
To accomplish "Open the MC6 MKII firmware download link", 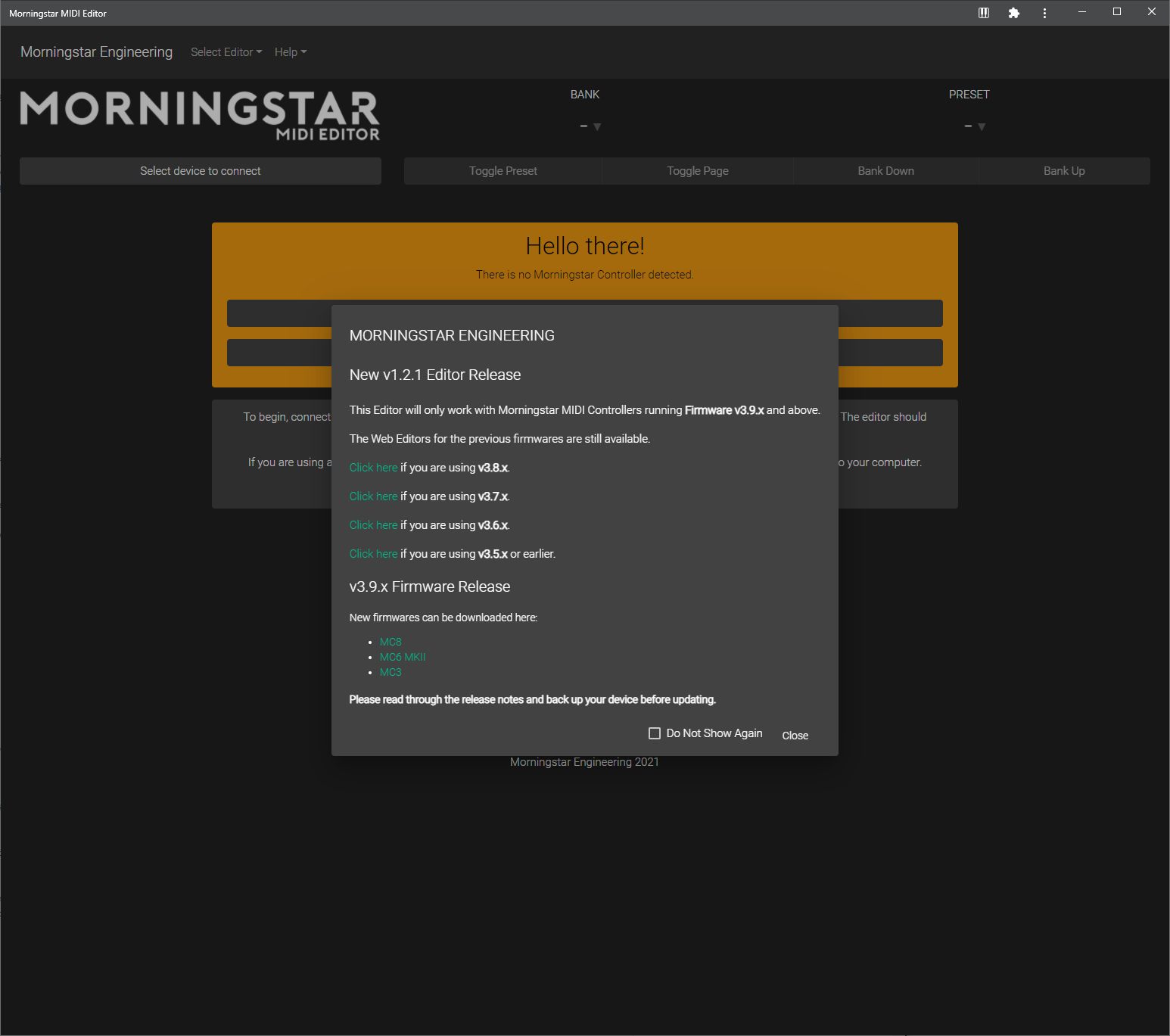I will (x=403, y=657).
